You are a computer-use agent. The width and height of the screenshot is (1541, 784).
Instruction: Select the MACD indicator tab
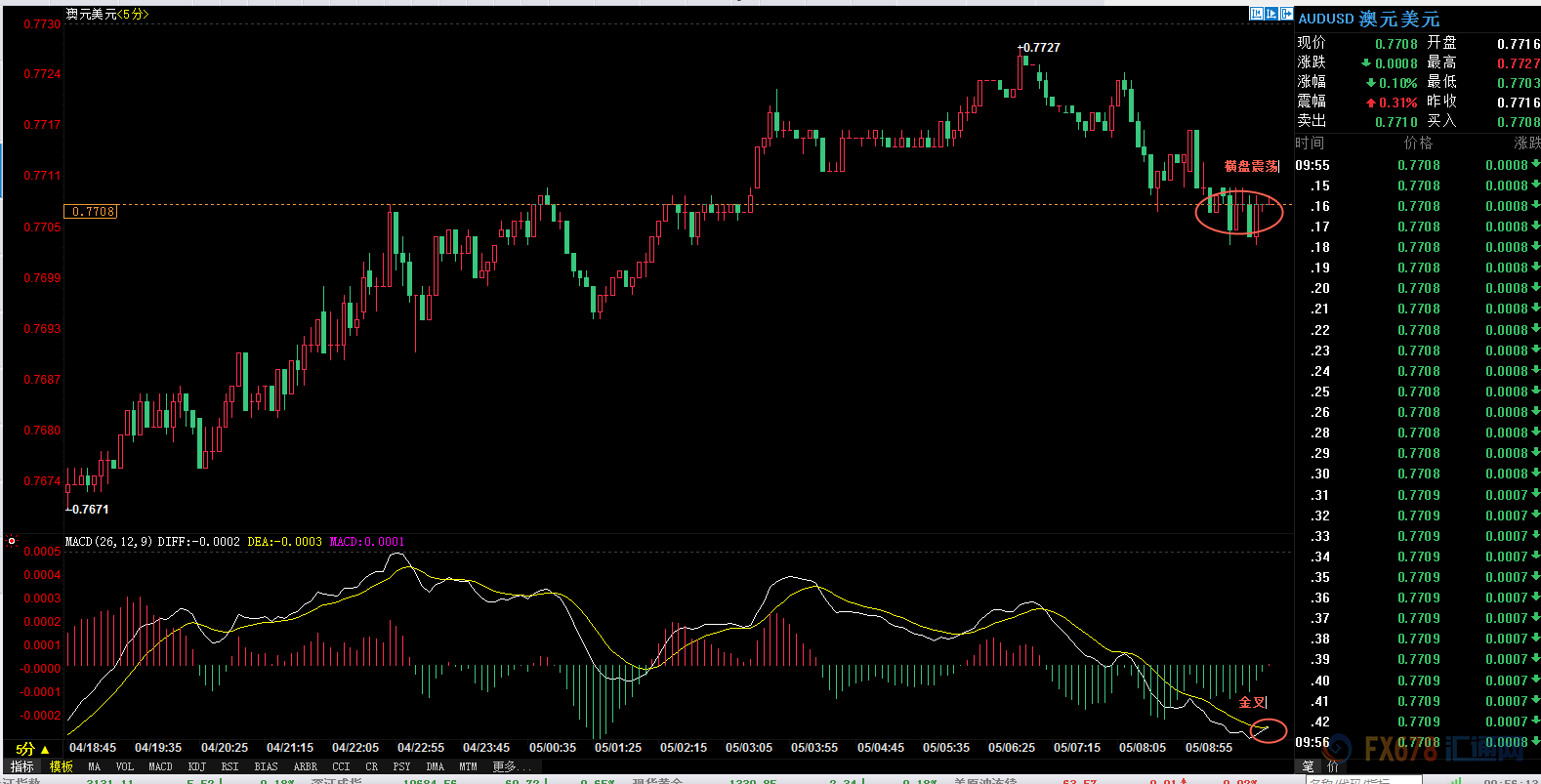click(160, 767)
